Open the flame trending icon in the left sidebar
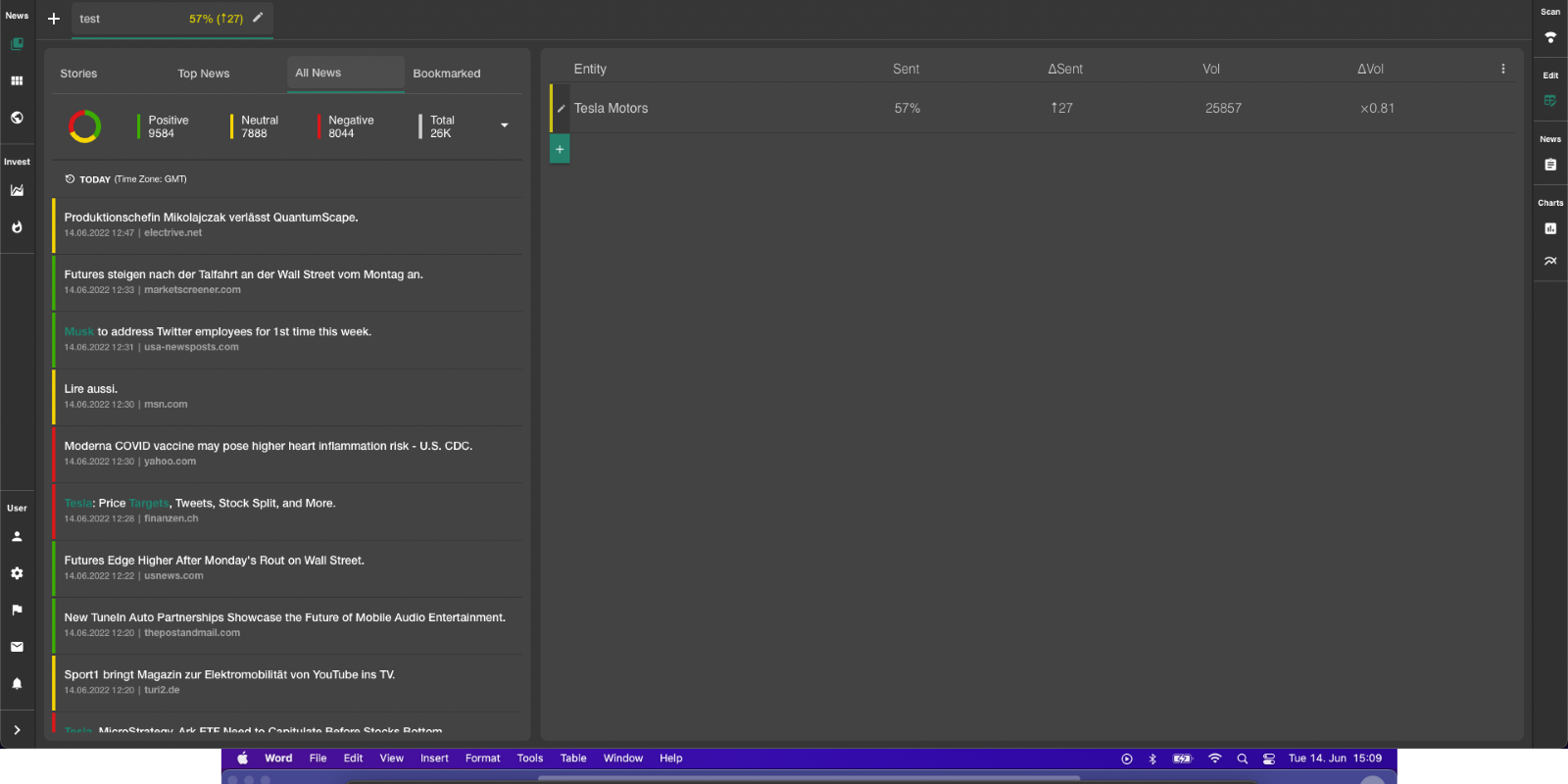The image size is (1568, 784). pyautogui.click(x=17, y=227)
